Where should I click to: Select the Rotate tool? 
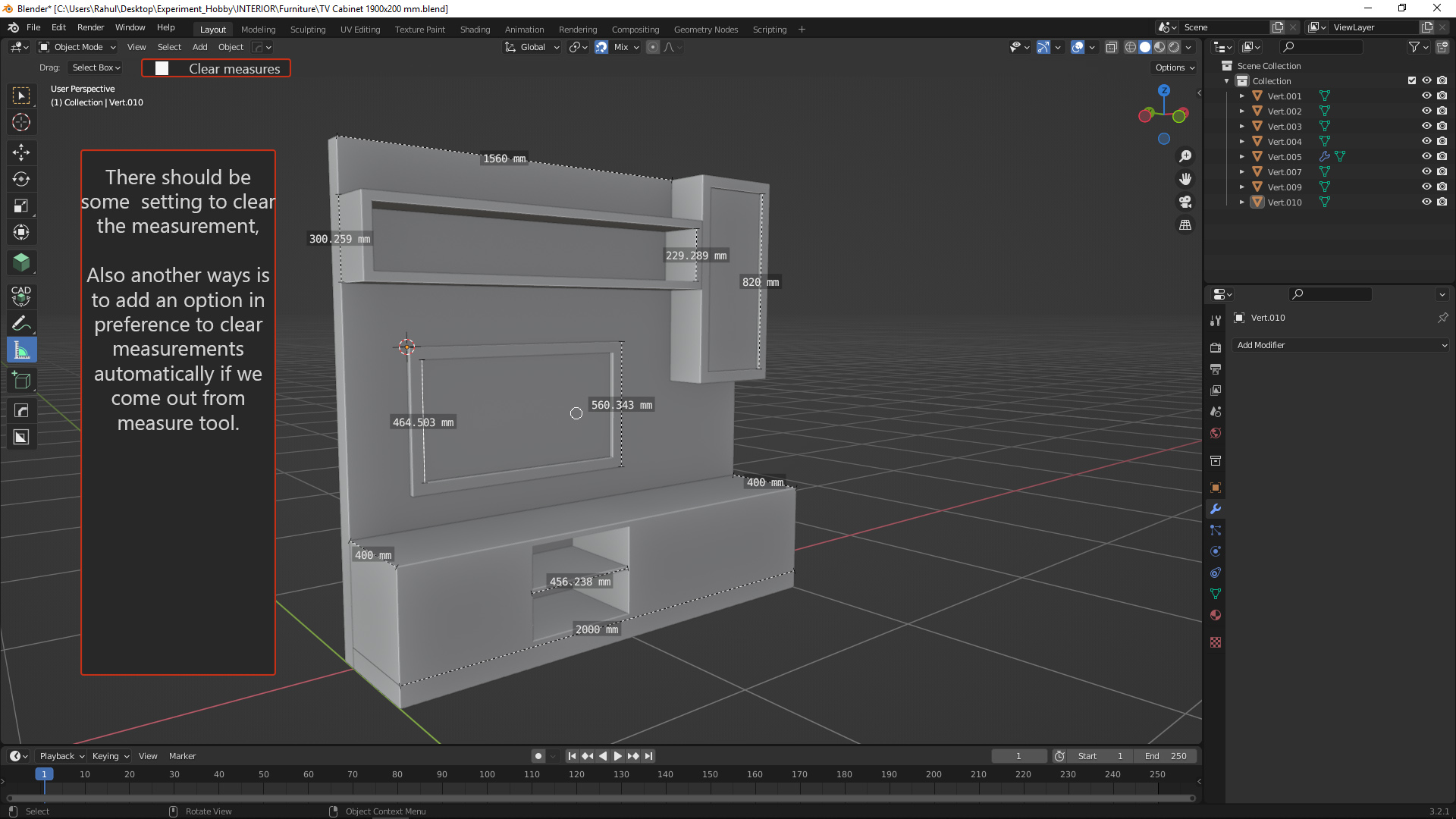pos(21,179)
